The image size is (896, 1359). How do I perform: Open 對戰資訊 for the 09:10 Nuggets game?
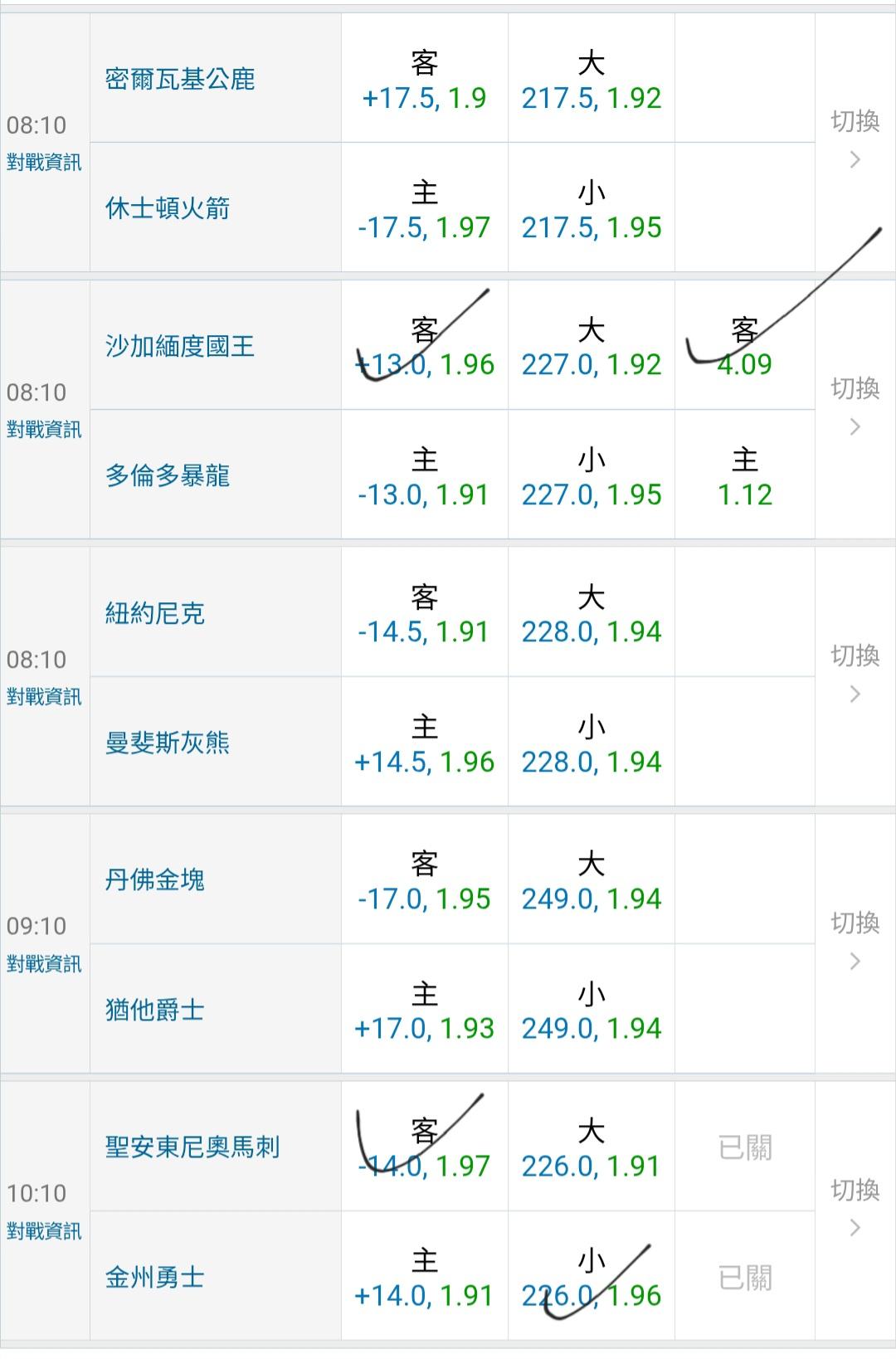tap(44, 964)
